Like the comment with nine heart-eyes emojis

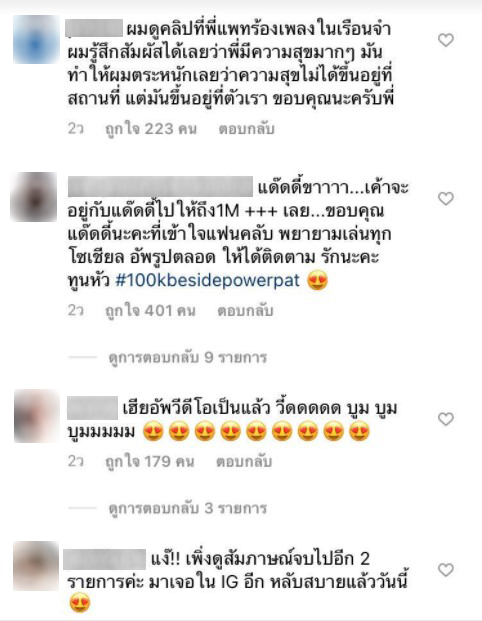(446, 419)
